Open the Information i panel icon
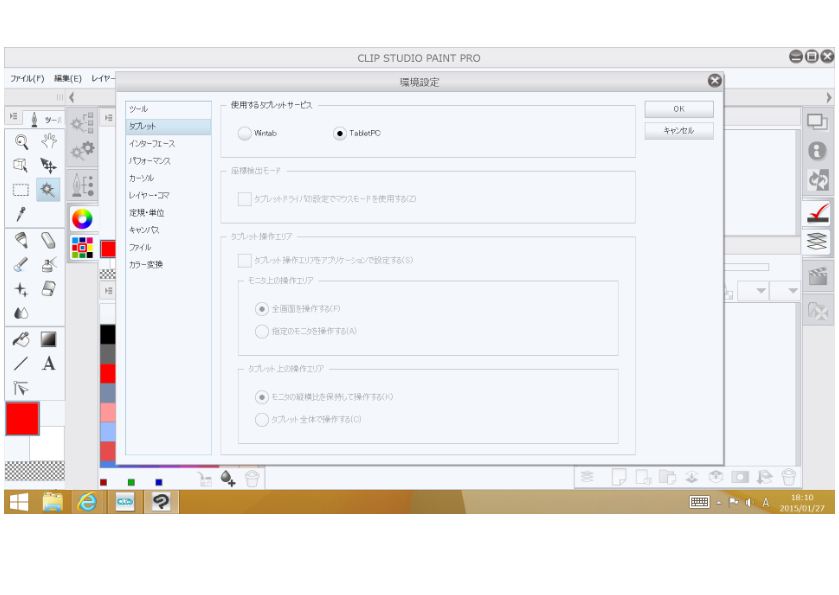The height and width of the screenshot is (595, 839). click(x=817, y=151)
